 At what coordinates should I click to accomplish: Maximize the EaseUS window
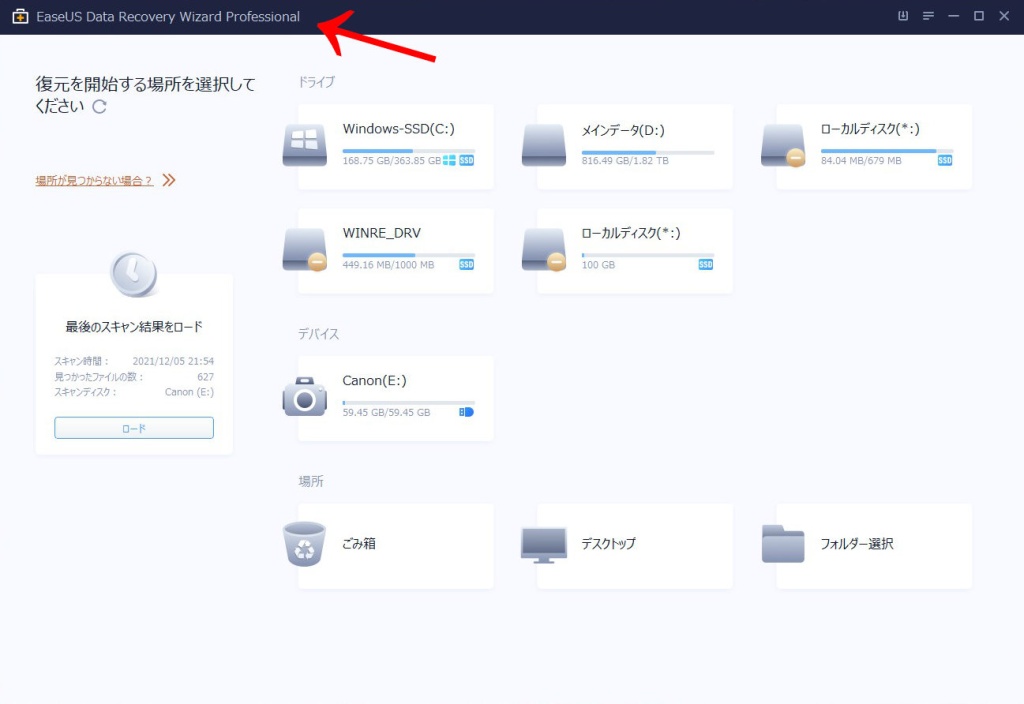[979, 16]
